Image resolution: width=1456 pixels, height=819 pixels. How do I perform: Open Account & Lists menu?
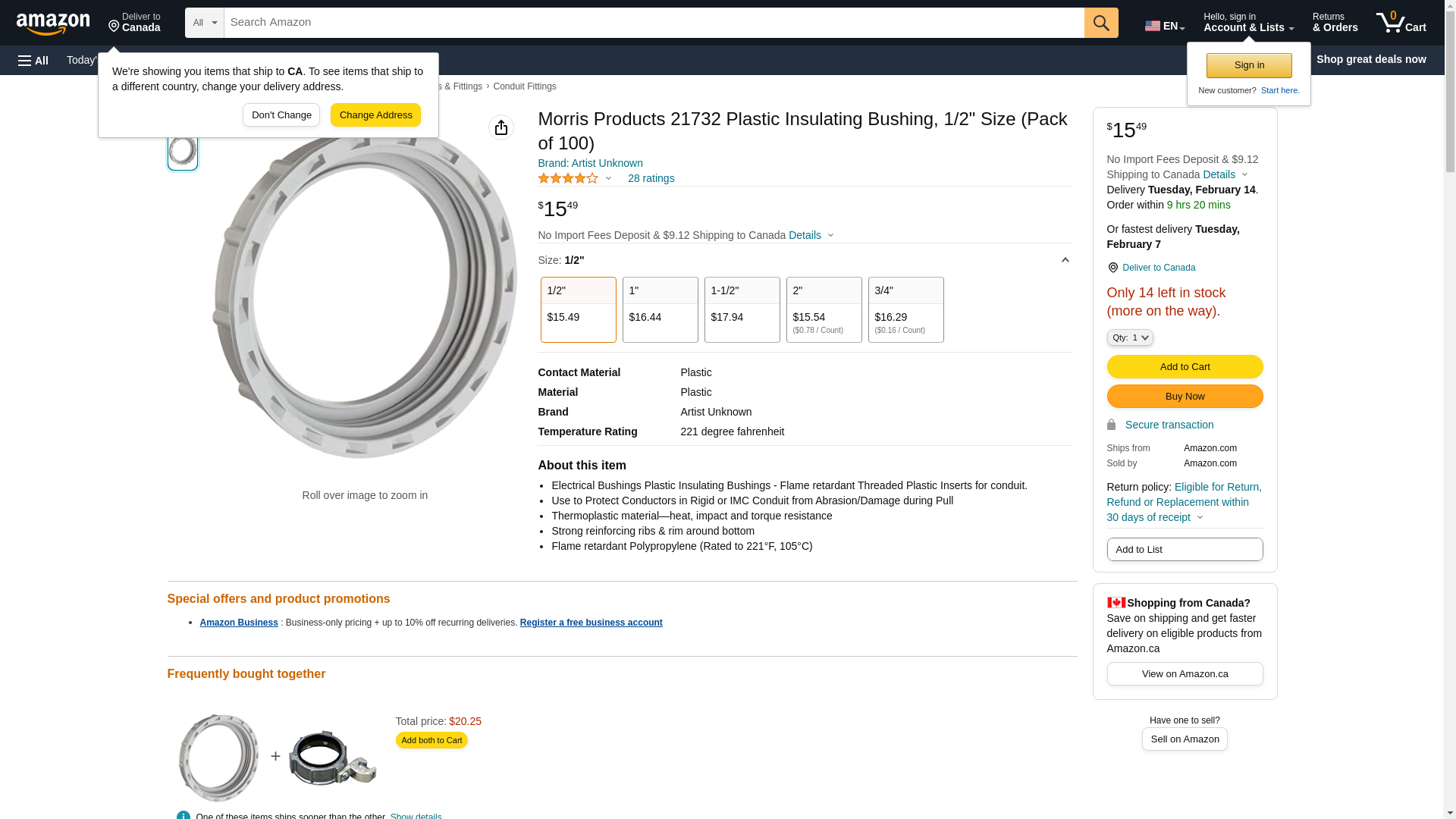coord(1248,23)
